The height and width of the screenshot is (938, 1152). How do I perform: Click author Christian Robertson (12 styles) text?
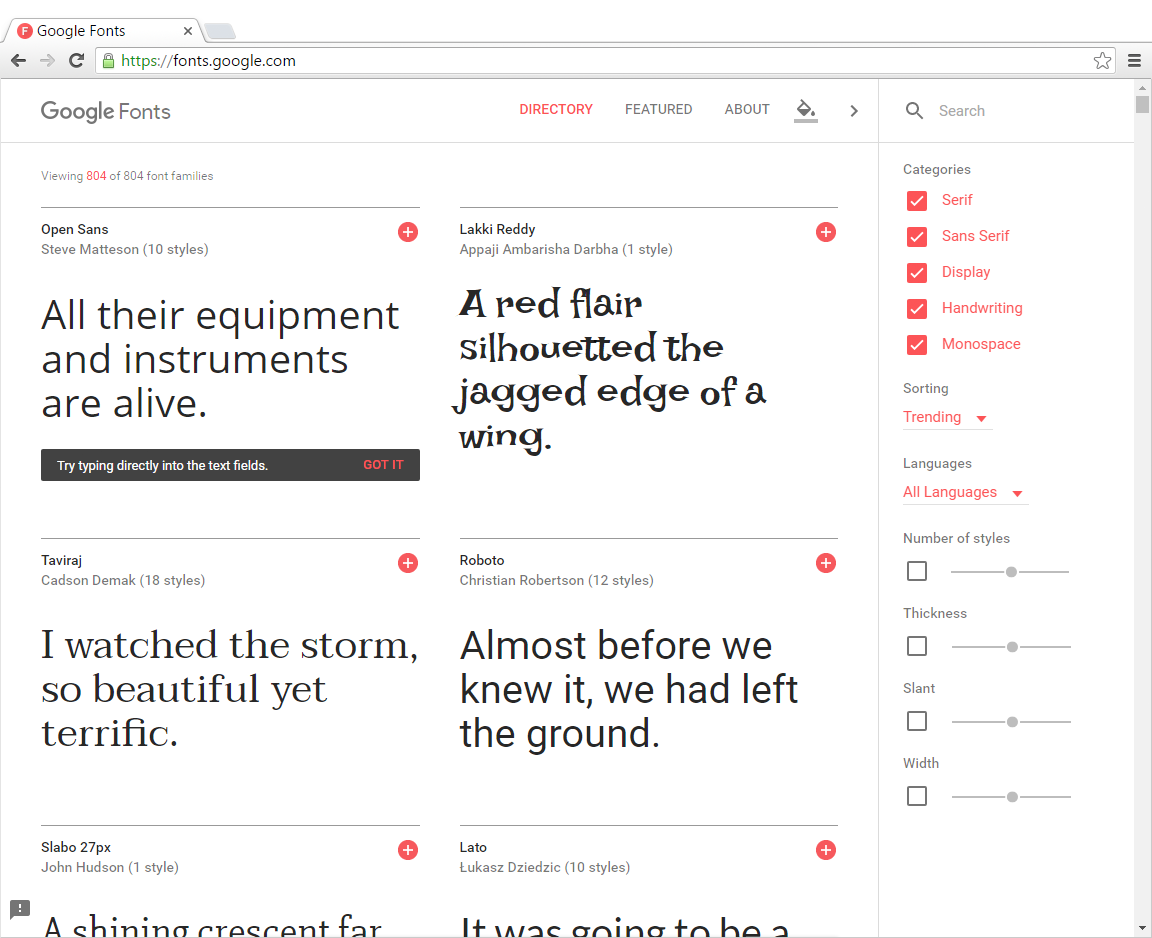(x=556, y=581)
